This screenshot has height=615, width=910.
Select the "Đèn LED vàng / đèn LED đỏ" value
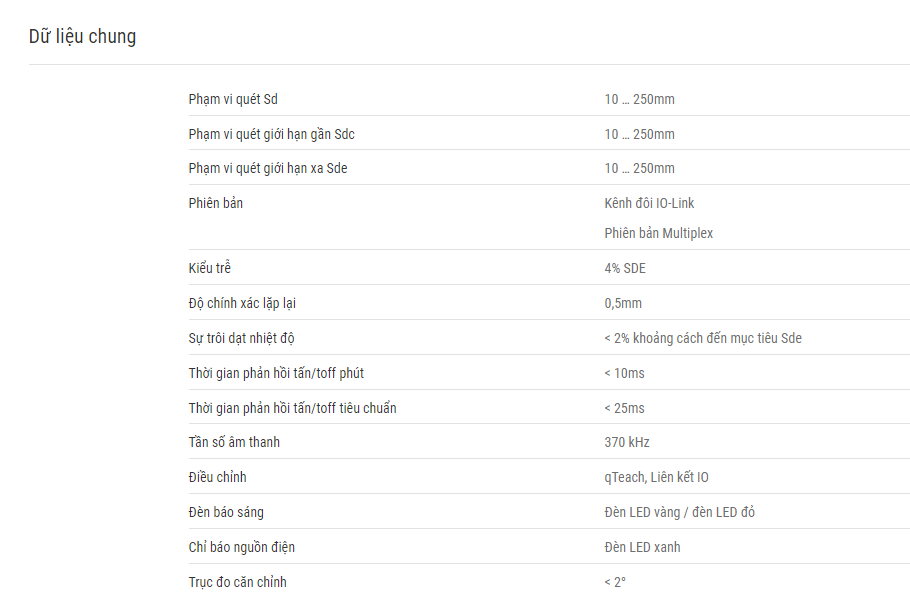tap(680, 512)
